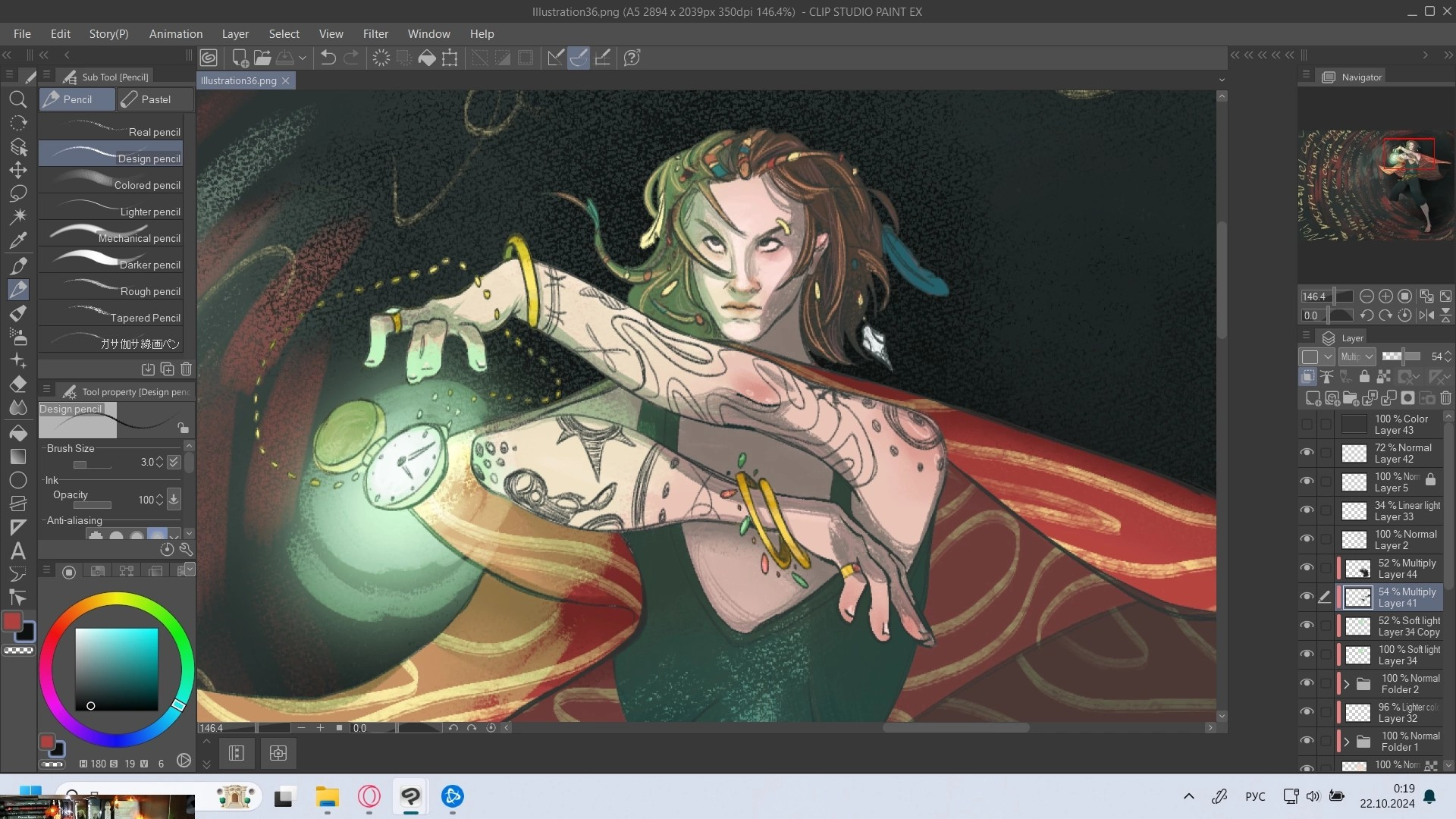Choose the Real pencil brush
Image resolution: width=1456 pixels, height=819 pixels.
111,127
